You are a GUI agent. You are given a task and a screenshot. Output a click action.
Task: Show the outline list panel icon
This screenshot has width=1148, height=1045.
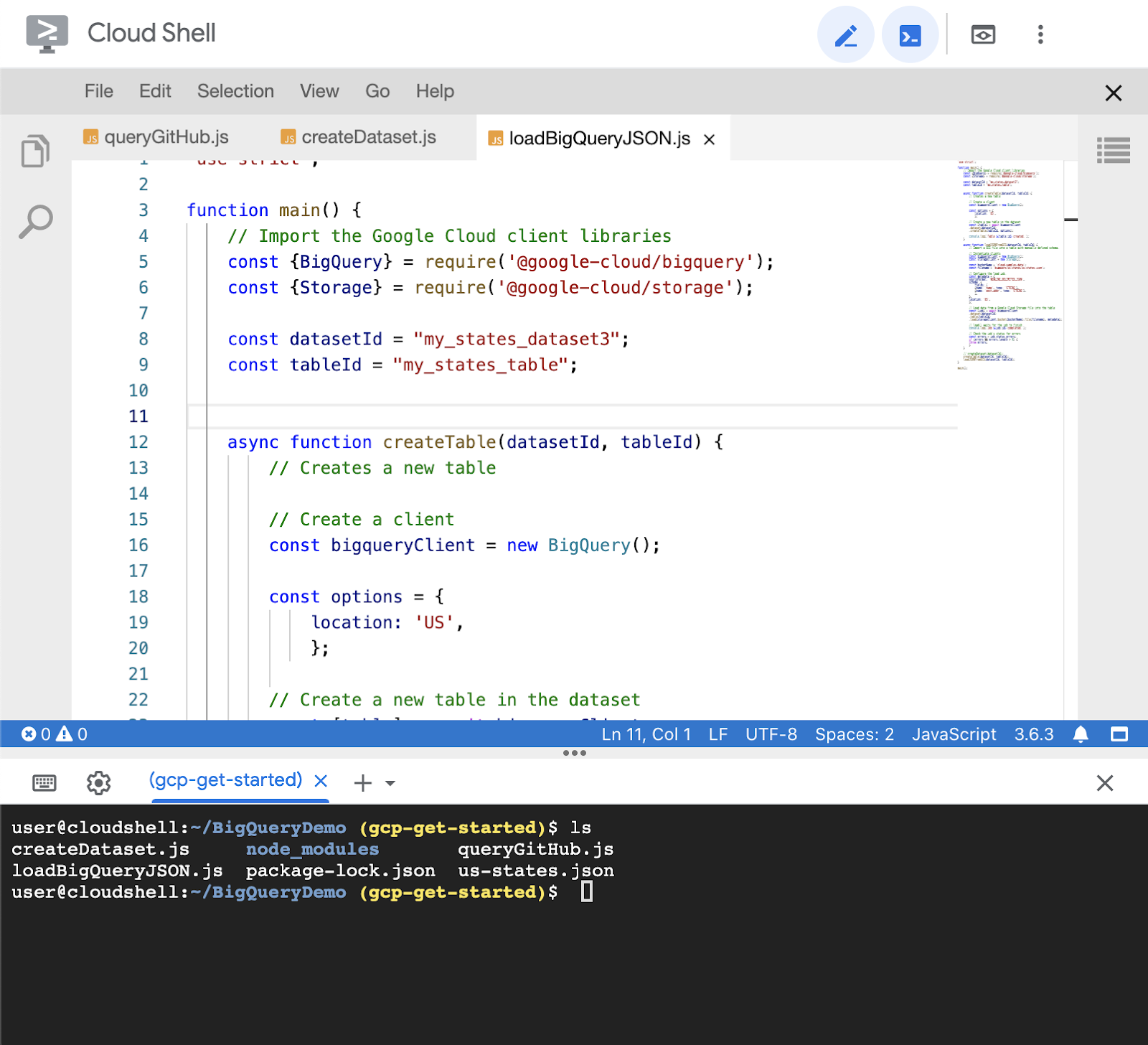point(1113,150)
